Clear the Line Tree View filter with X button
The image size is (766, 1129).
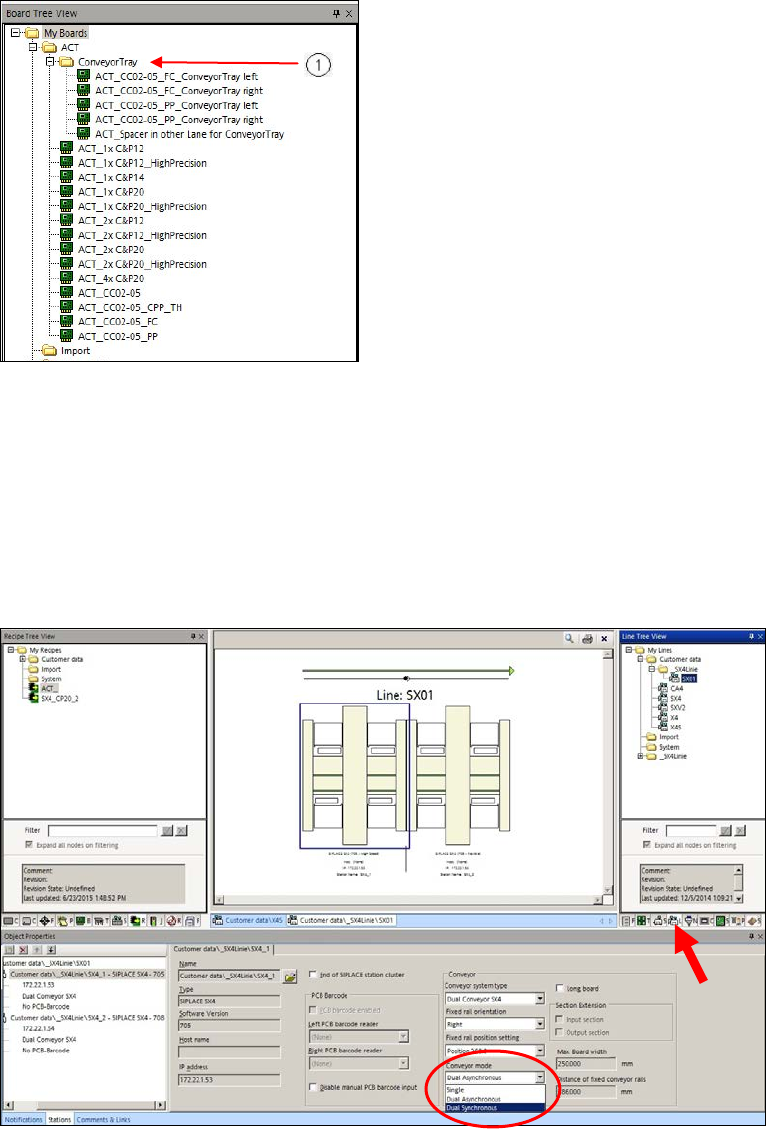[x=738, y=830]
